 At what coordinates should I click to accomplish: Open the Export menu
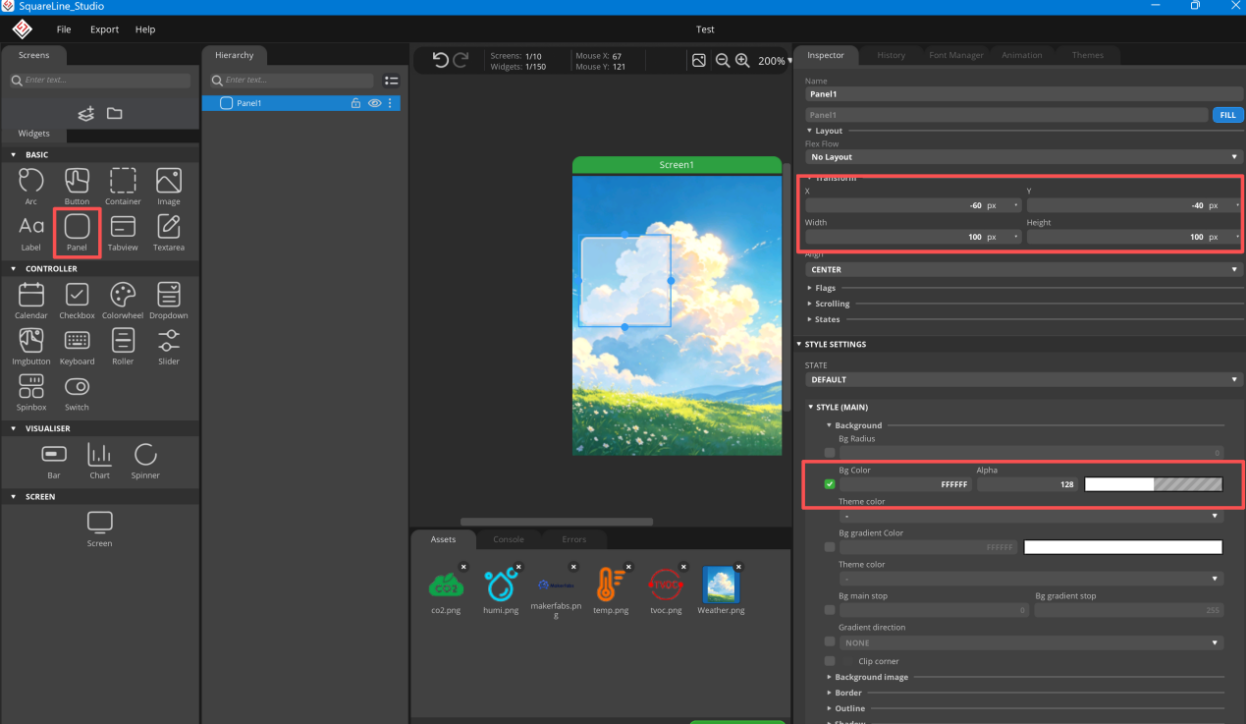[105, 29]
